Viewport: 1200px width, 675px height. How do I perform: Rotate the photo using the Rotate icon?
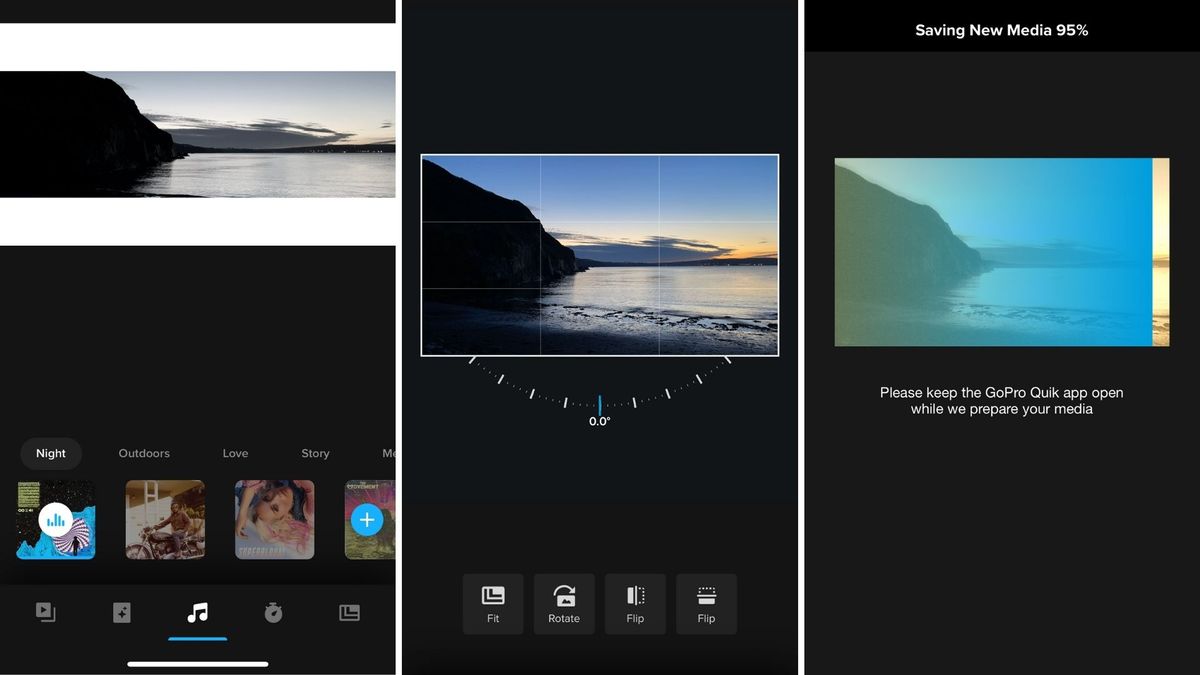564,604
